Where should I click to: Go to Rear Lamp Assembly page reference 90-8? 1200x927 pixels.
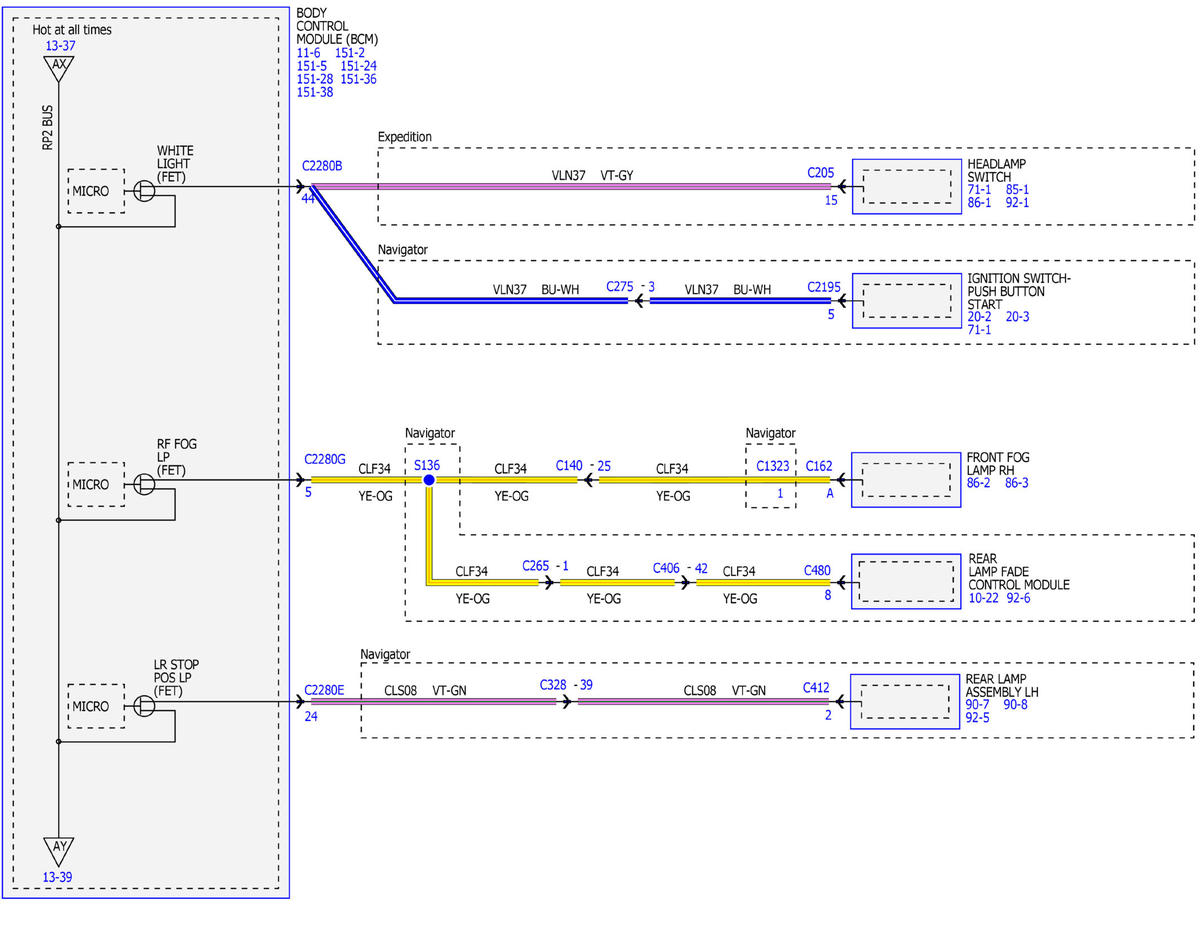pyautogui.click(x=1016, y=704)
